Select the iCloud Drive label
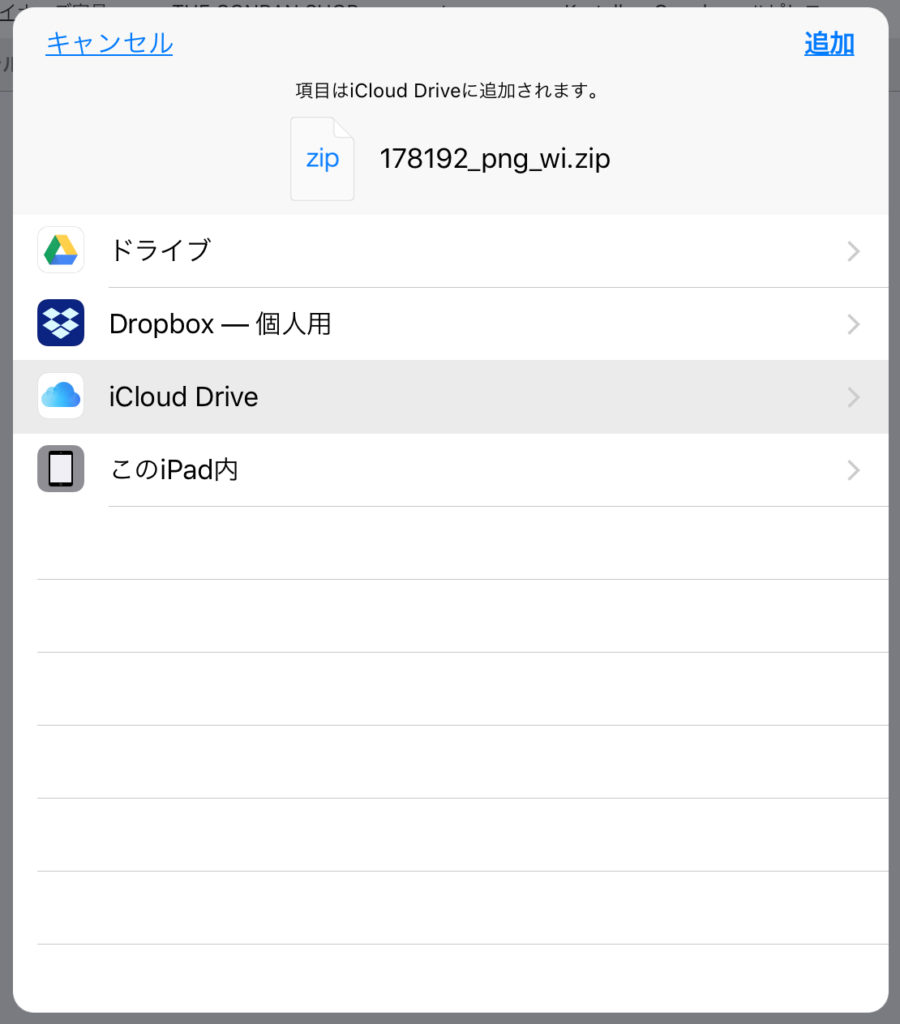This screenshot has width=900, height=1024. coord(184,397)
